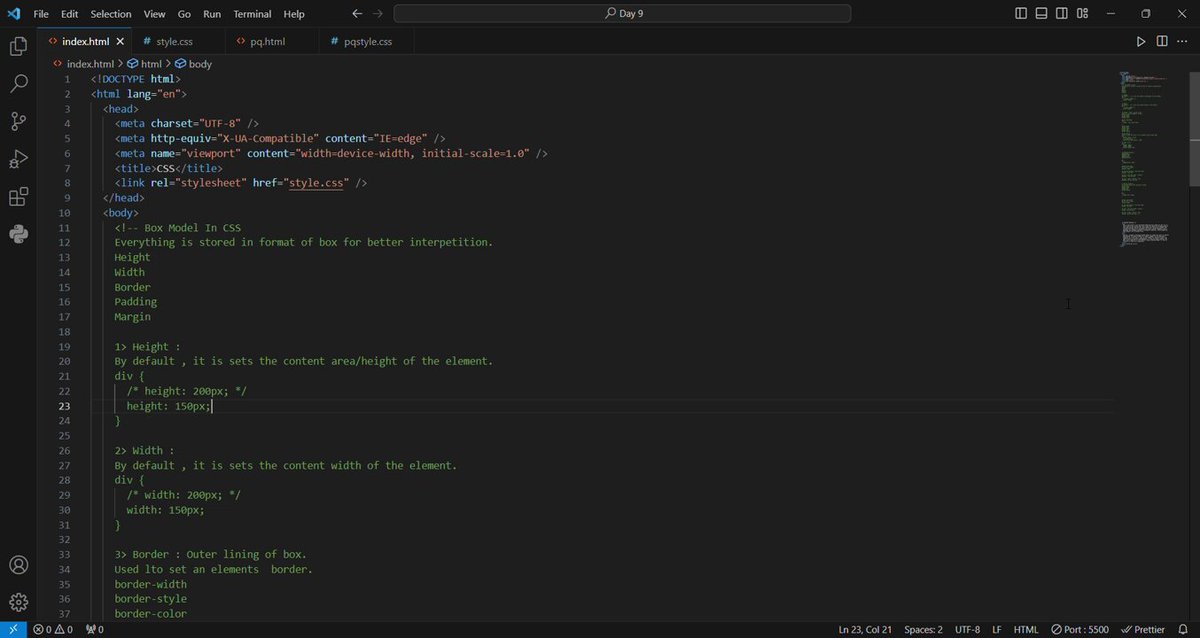Click the "Padding" comment line
This screenshot has width=1200, height=638.
(x=135, y=302)
